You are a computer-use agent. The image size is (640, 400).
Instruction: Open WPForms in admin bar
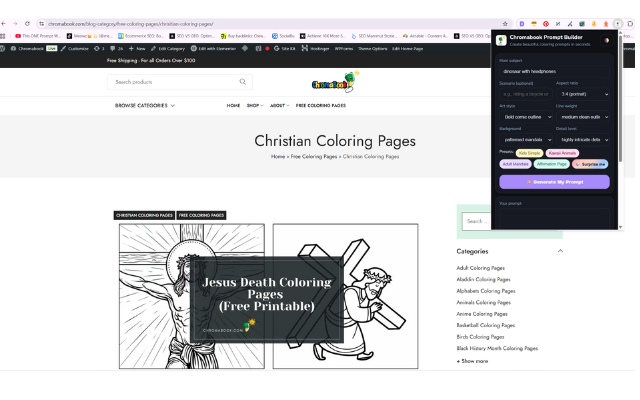(344, 48)
